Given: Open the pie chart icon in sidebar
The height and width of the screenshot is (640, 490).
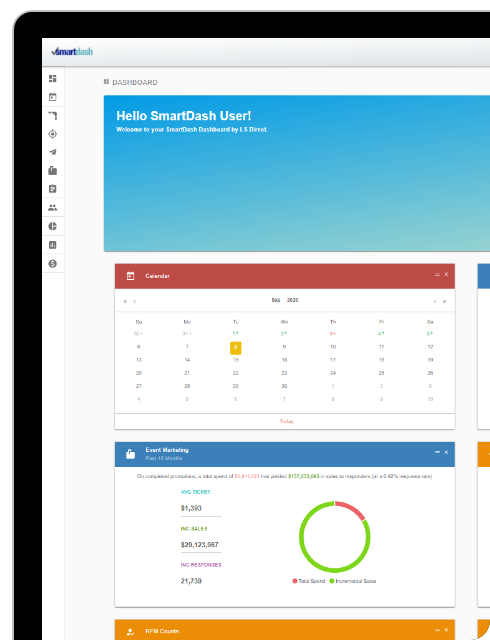Looking at the screenshot, I should pyautogui.click(x=53, y=226).
